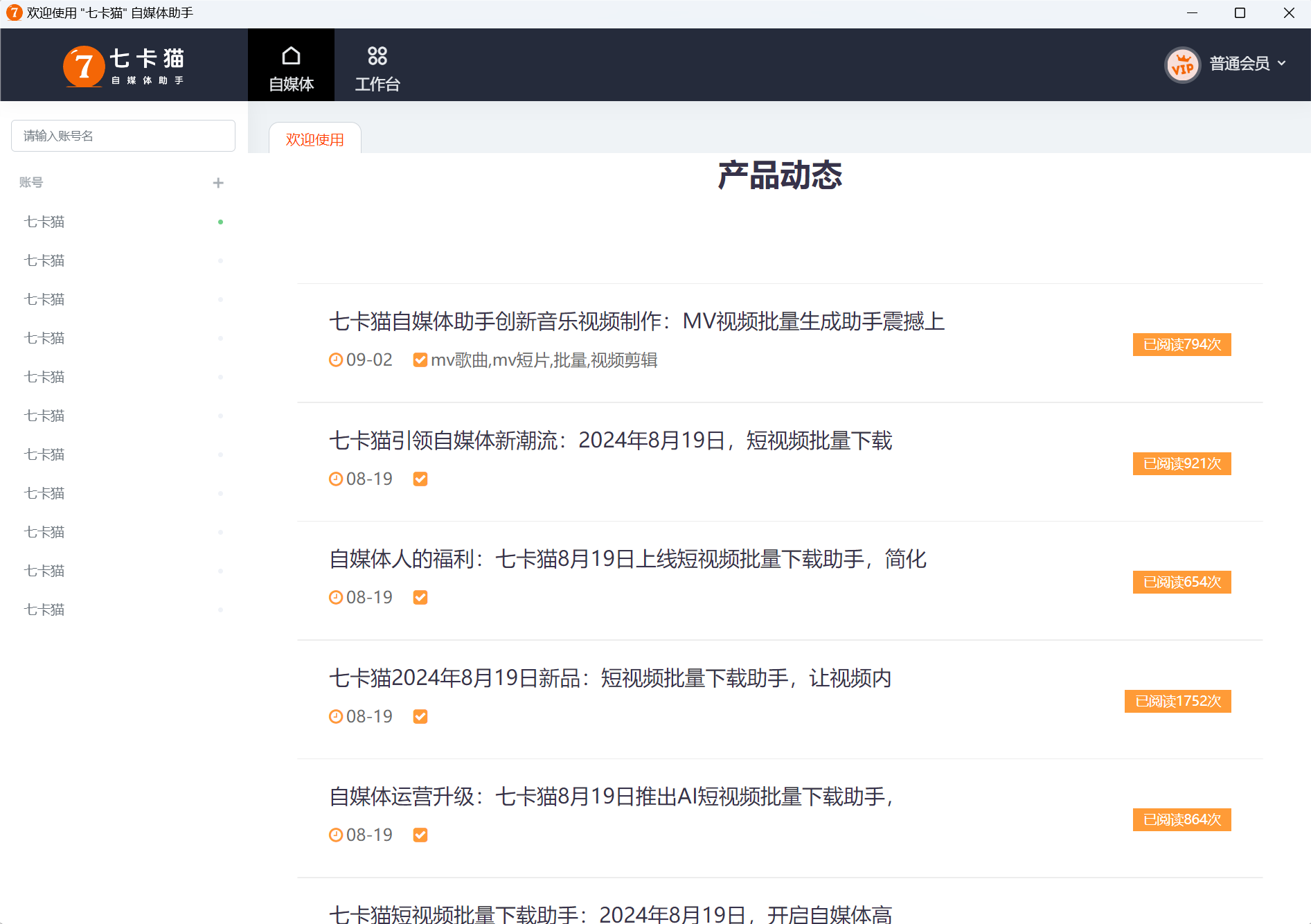The image size is (1311, 924).
Task: Click the 已阅读794次 badge
Action: click(1181, 344)
